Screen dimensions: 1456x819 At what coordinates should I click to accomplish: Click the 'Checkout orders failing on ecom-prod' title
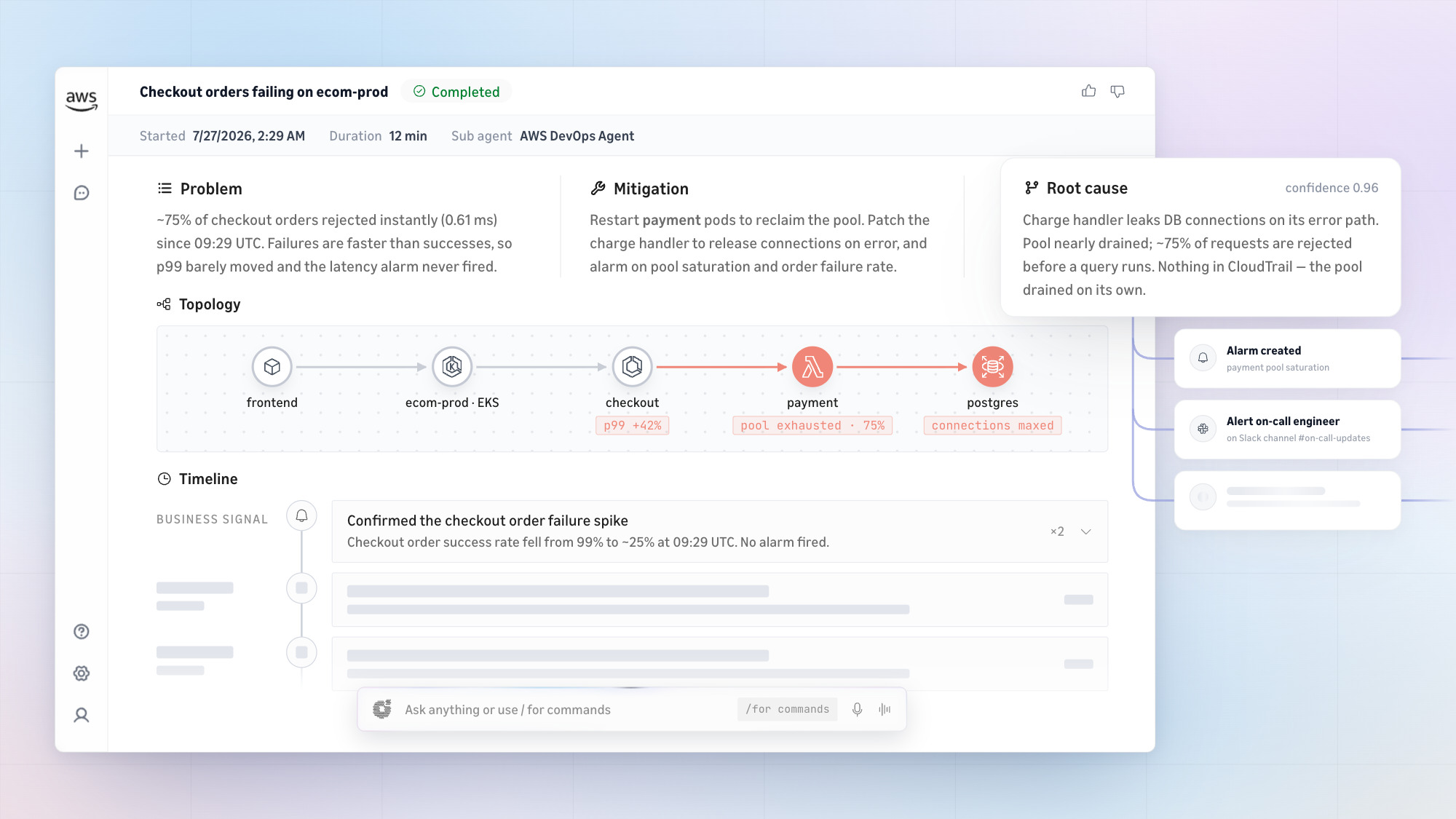coord(264,92)
